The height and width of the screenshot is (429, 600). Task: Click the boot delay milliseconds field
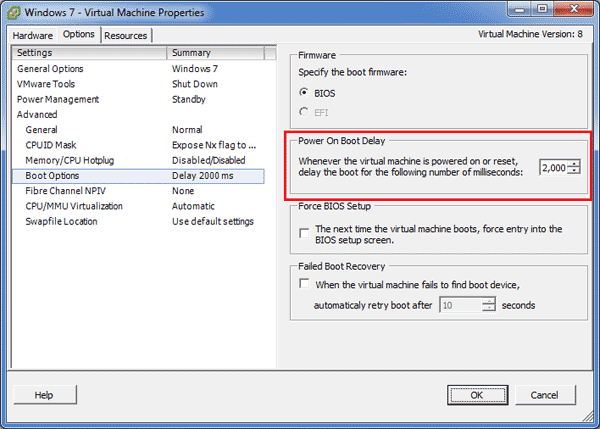click(x=553, y=168)
